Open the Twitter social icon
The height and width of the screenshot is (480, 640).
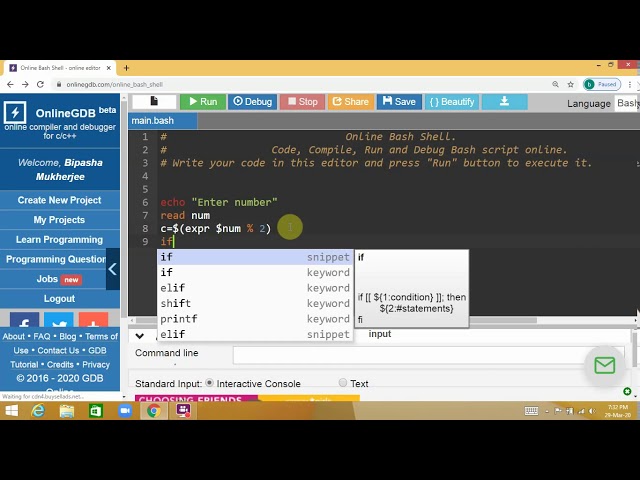point(59,320)
